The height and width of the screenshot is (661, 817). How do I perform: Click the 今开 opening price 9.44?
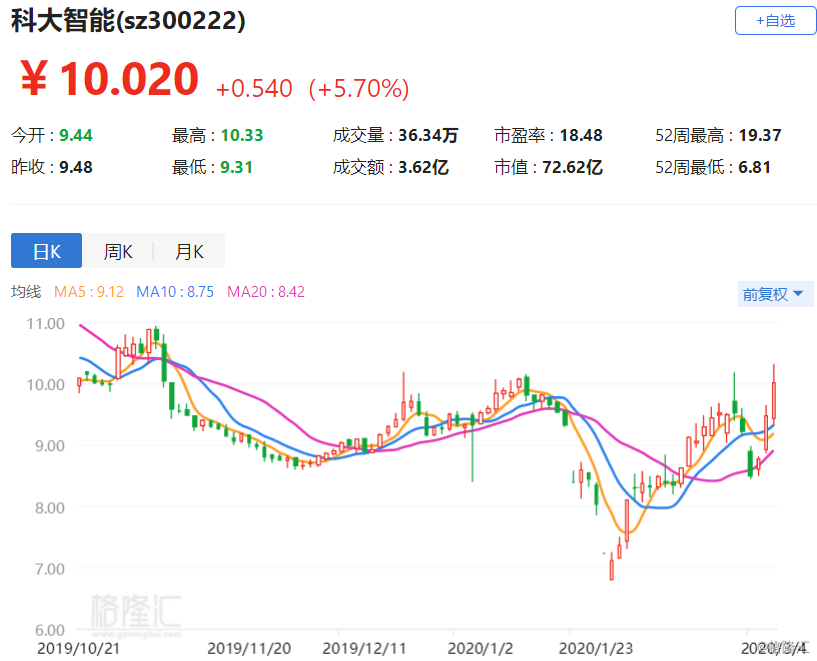76,135
